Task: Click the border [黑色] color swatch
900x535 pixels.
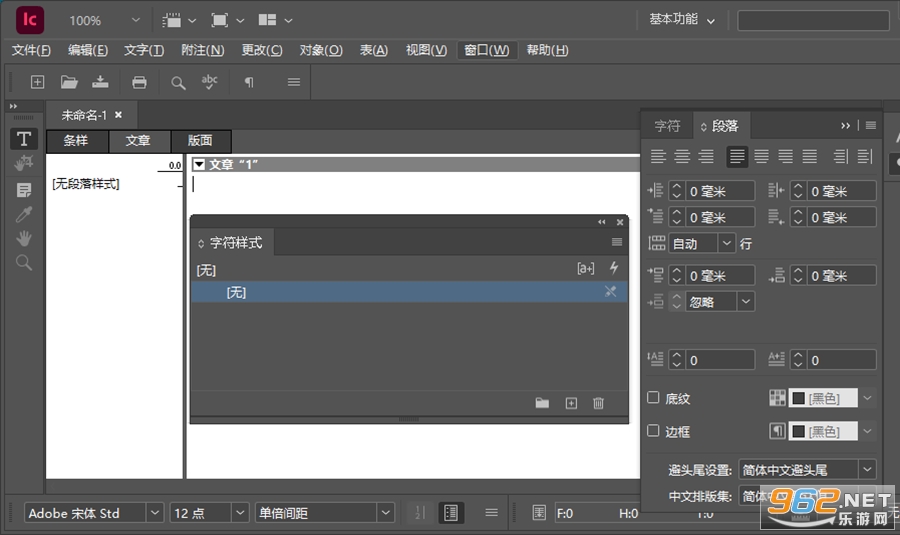Action: pyautogui.click(x=823, y=431)
